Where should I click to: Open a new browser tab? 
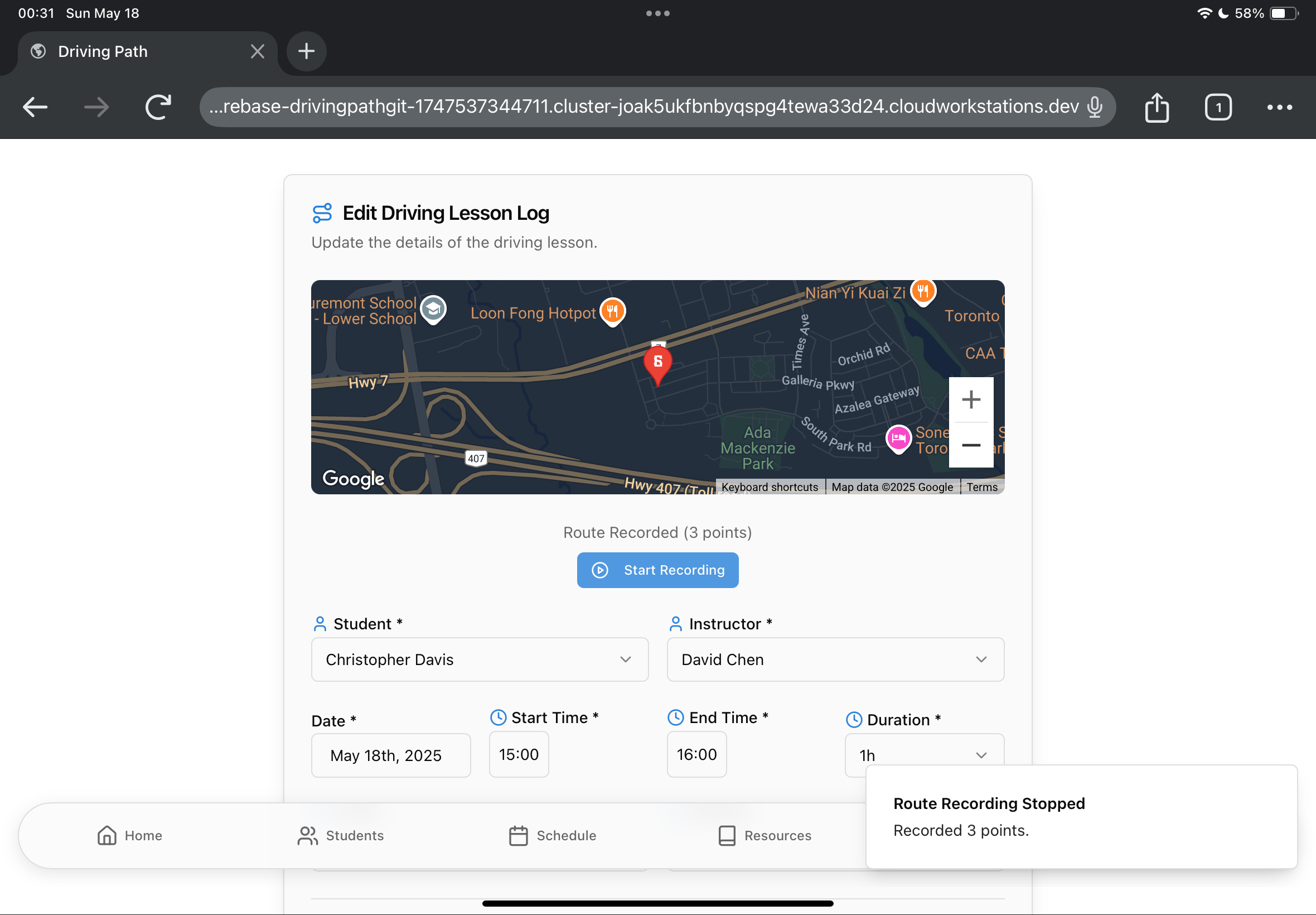click(306, 51)
